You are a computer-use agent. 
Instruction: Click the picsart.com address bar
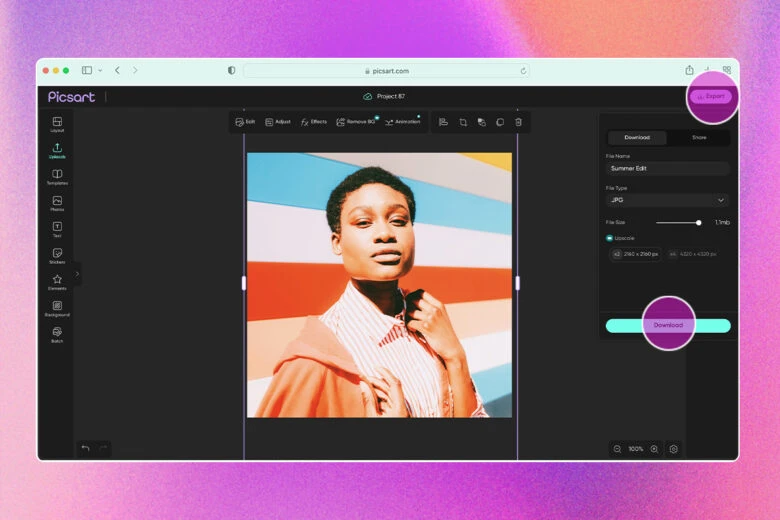[387, 71]
